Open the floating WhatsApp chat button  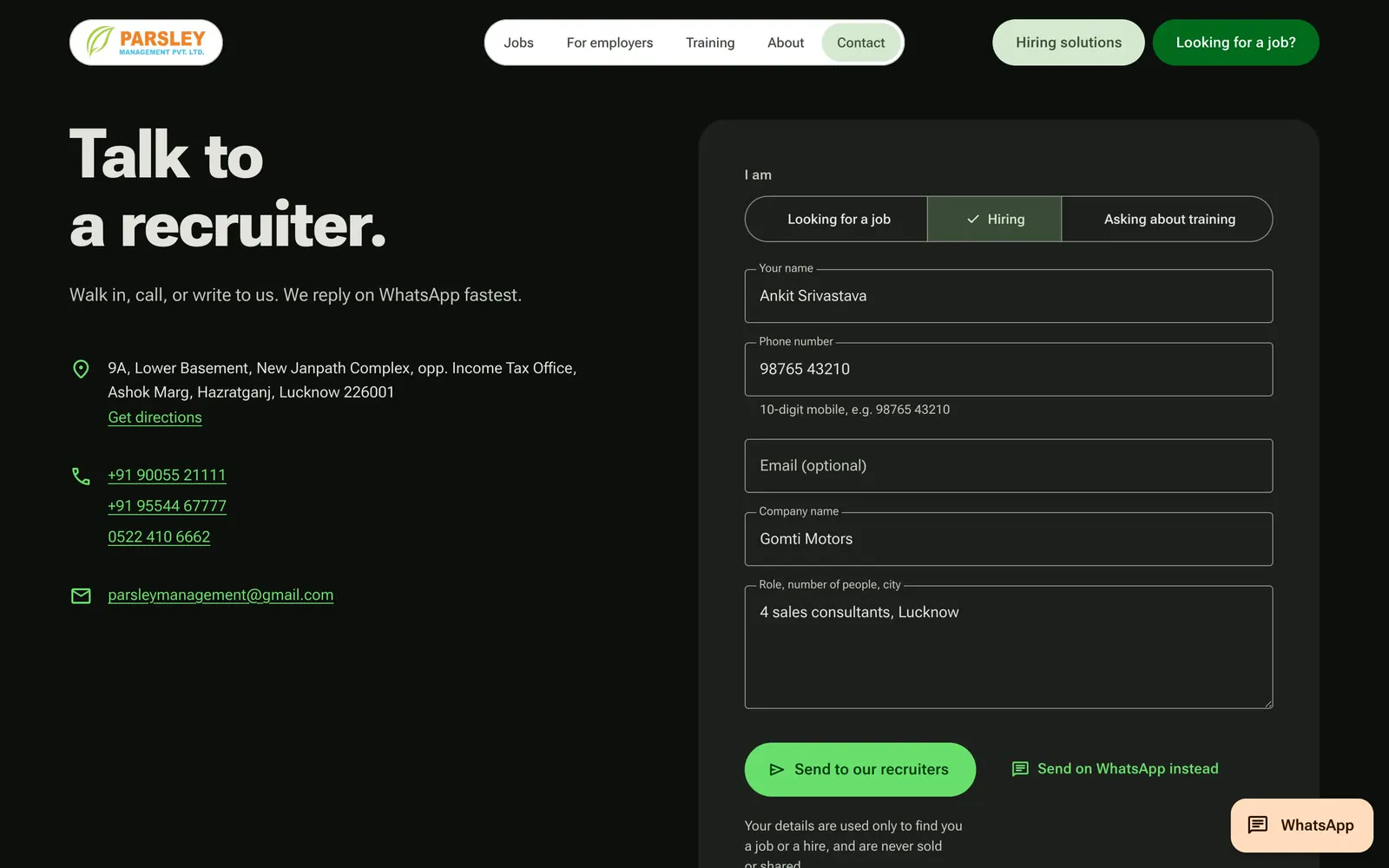click(1302, 825)
